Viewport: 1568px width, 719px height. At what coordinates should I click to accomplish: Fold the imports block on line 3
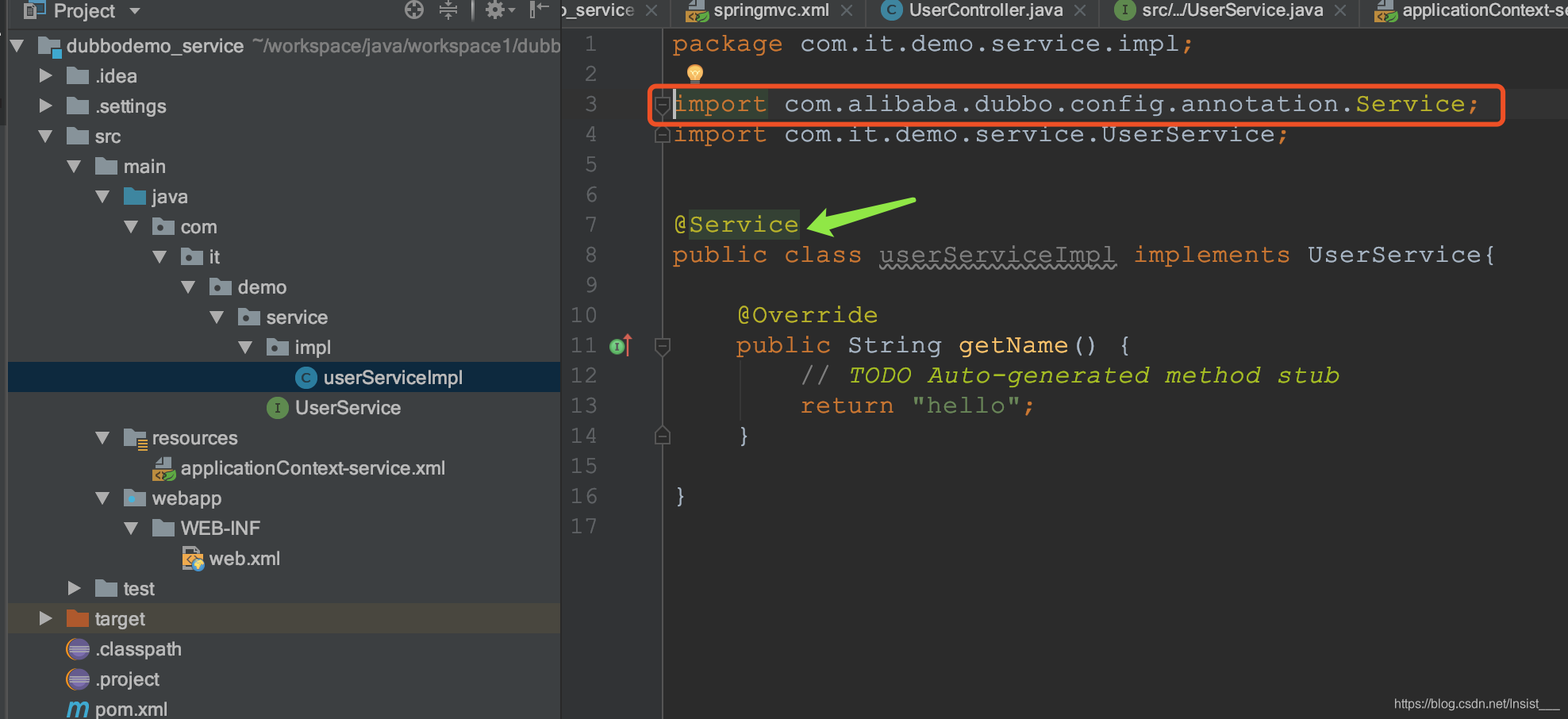coord(663,104)
